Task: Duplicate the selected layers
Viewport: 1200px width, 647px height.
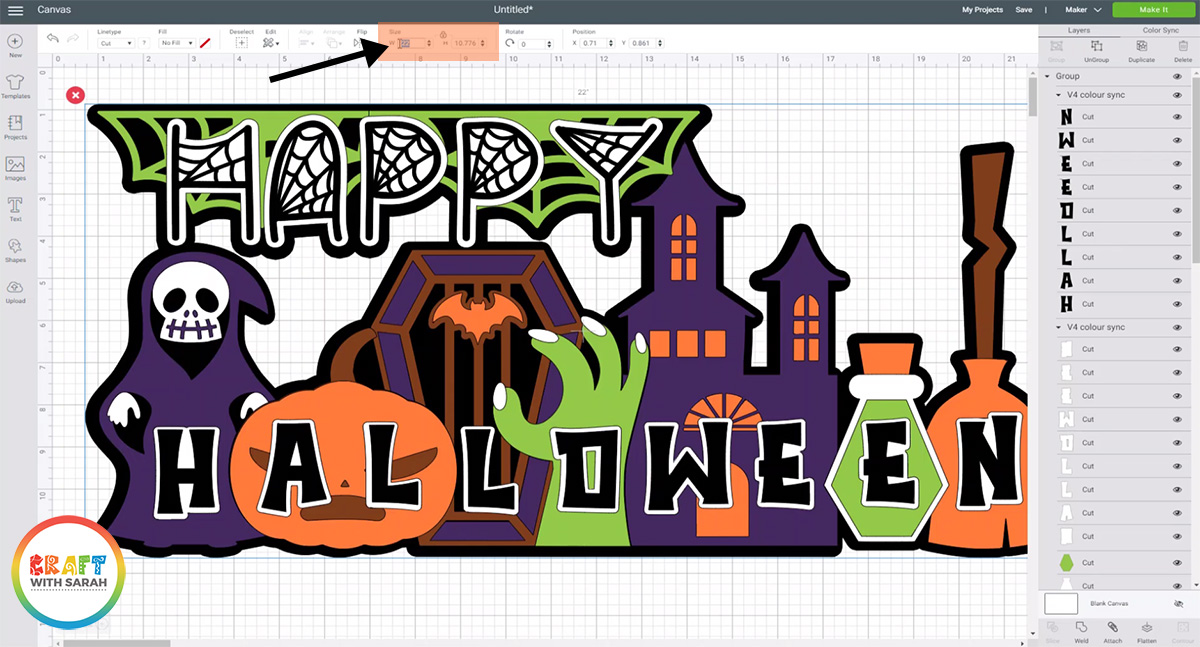Action: click(1144, 51)
